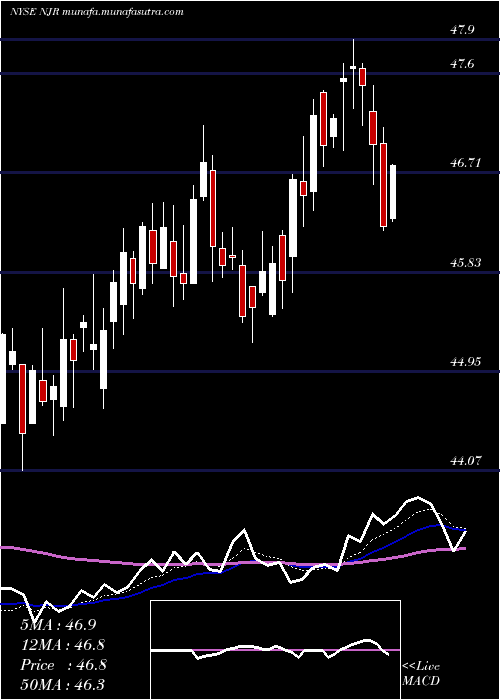Click the last white candlestick on the right
The height and width of the screenshot is (700, 500).
[393, 193]
